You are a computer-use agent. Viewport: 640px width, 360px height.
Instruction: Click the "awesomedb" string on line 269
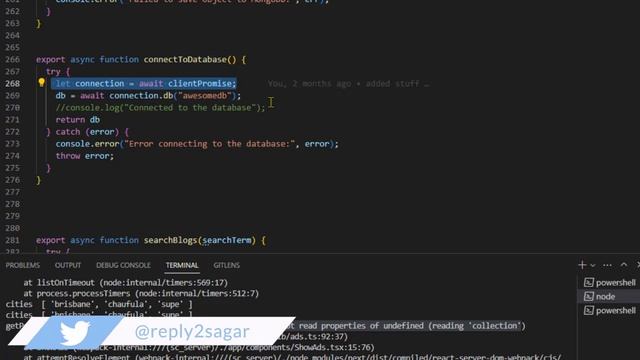(x=204, y=96)
